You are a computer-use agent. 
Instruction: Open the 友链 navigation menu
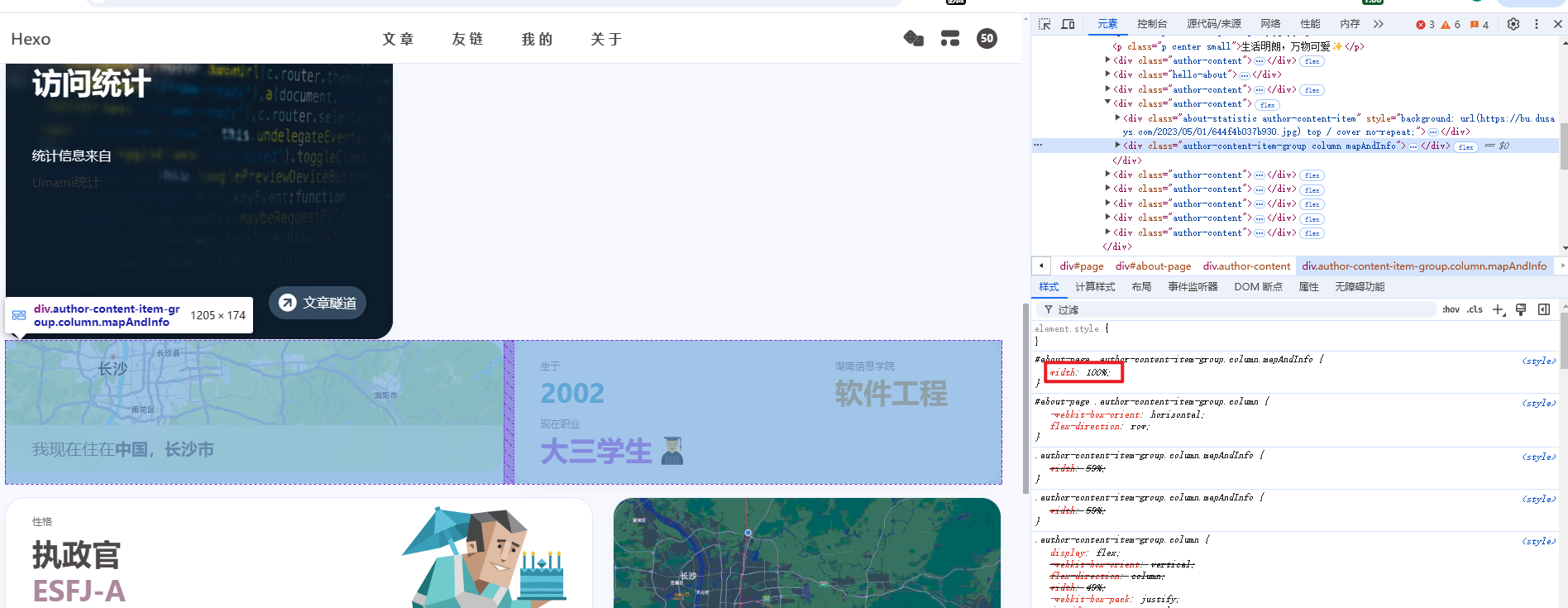pos(467,39)
